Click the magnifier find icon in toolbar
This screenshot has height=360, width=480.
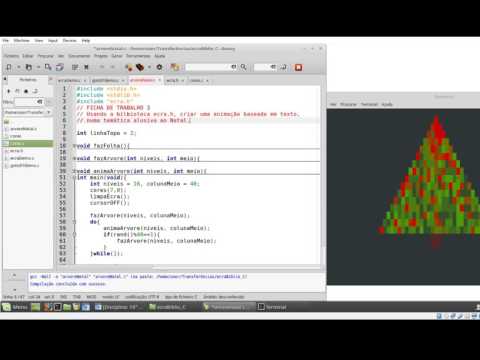click(x=244, y=67)
